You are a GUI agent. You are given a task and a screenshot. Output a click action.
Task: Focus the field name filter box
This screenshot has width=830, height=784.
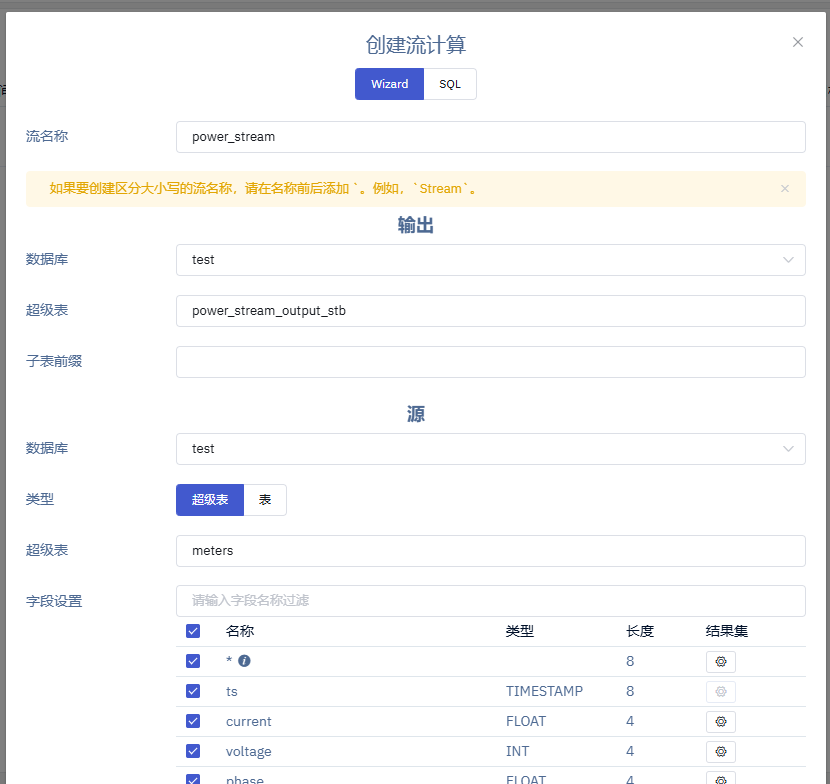(490, 601)
